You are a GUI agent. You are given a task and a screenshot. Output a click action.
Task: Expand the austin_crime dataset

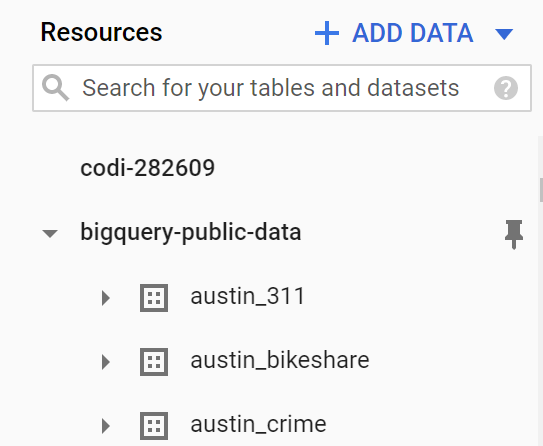(106, 426)
